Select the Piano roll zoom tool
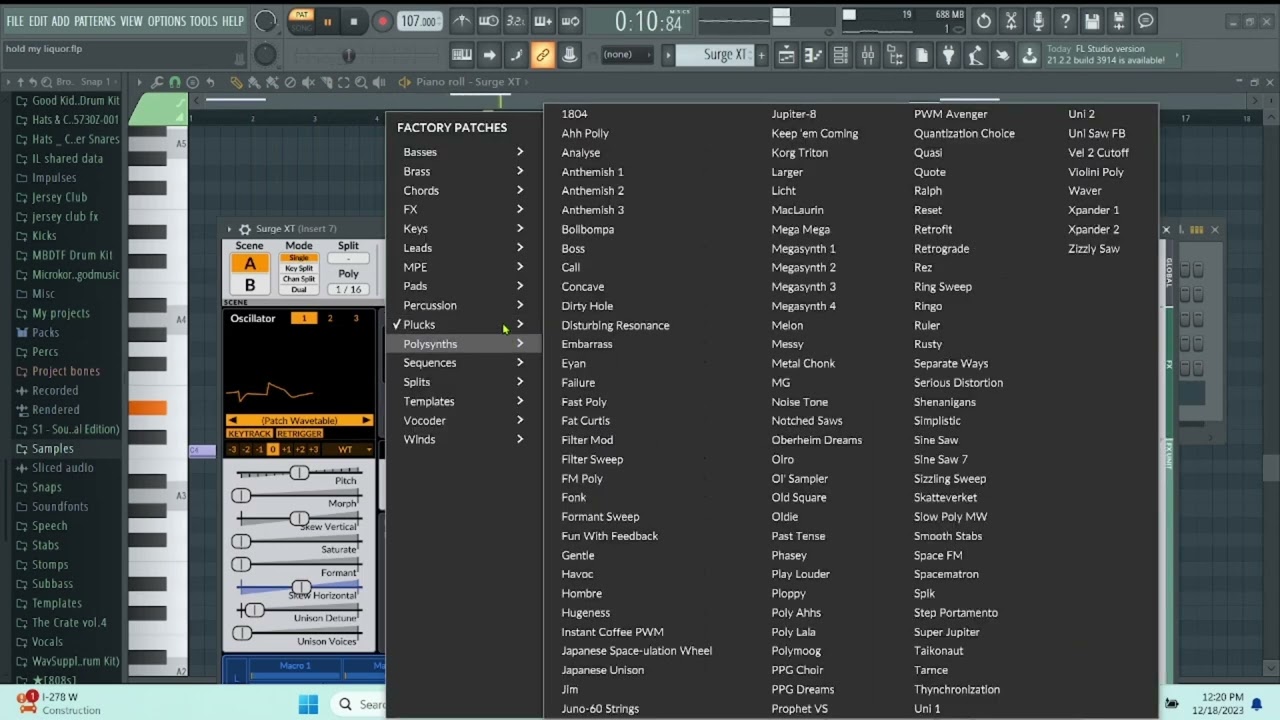1280x720 pixels. coord(362,82)
